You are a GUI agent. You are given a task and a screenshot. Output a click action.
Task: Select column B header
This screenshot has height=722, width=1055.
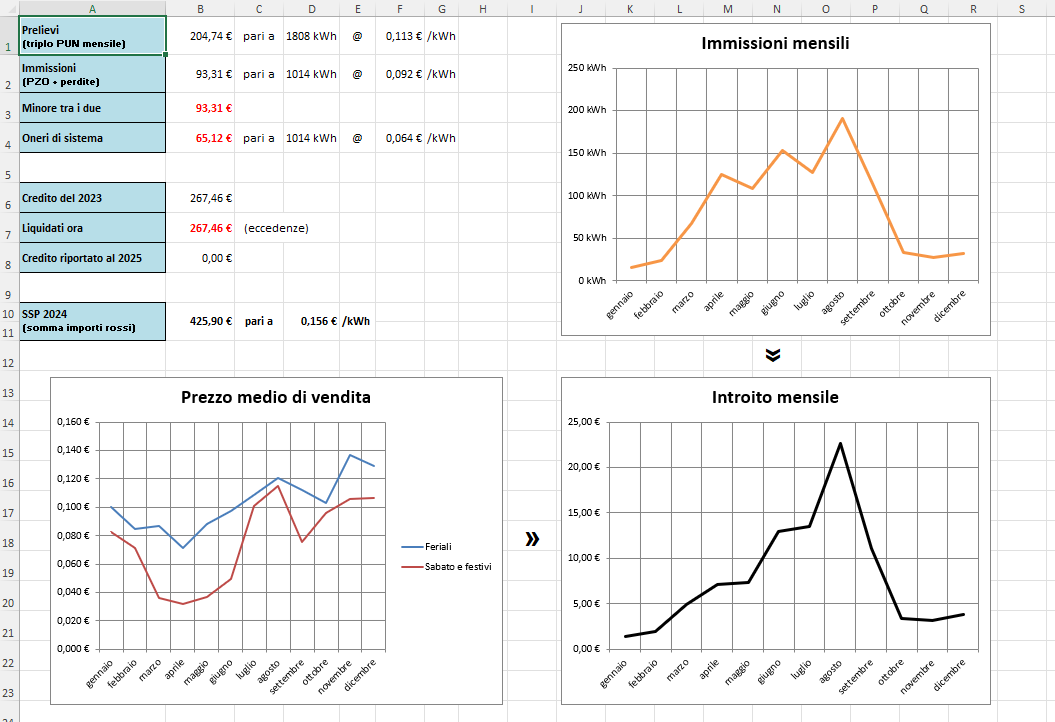(x=201, y=9)
